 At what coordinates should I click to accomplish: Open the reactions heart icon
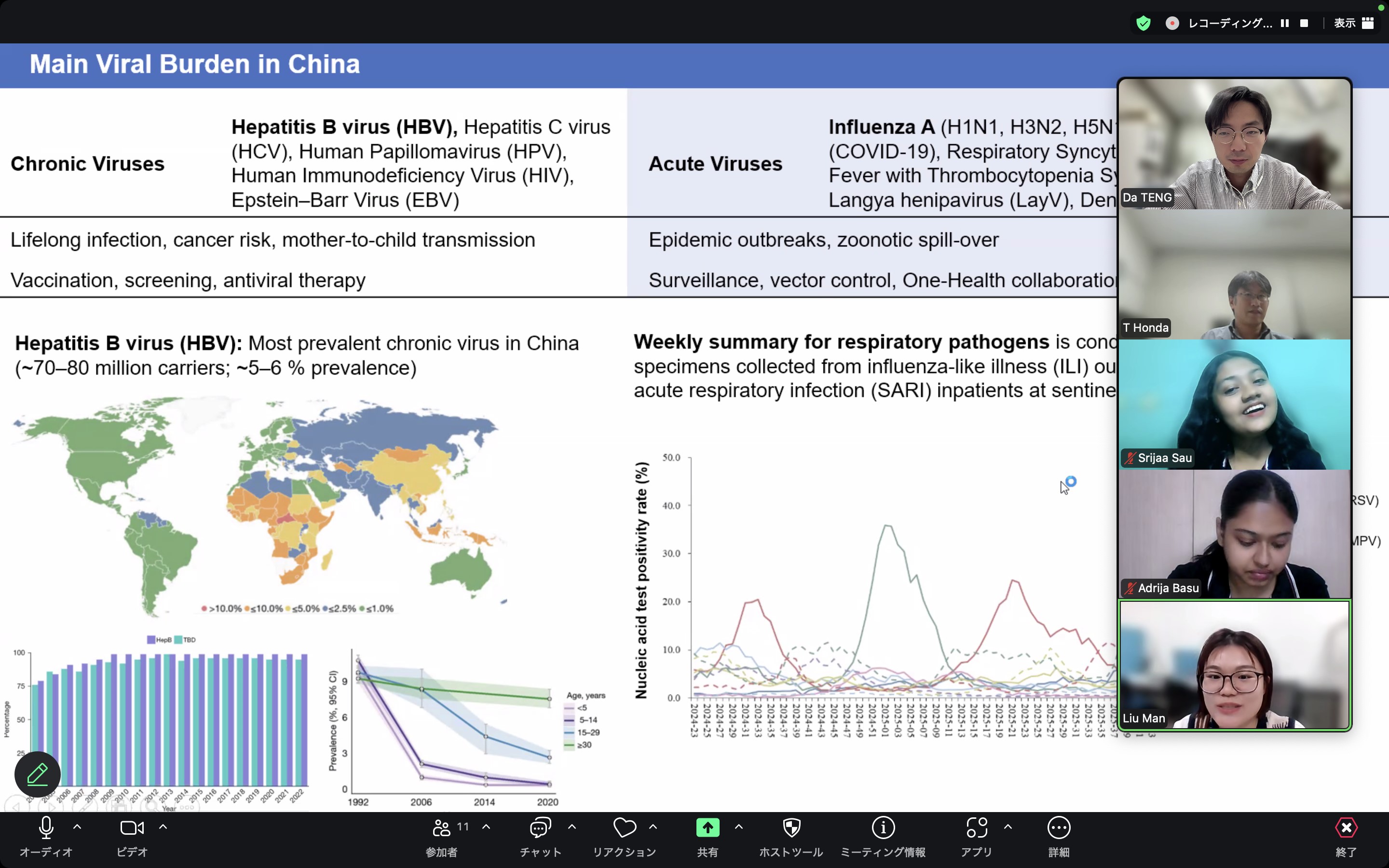pyautogui.click(x=625, y=827)
